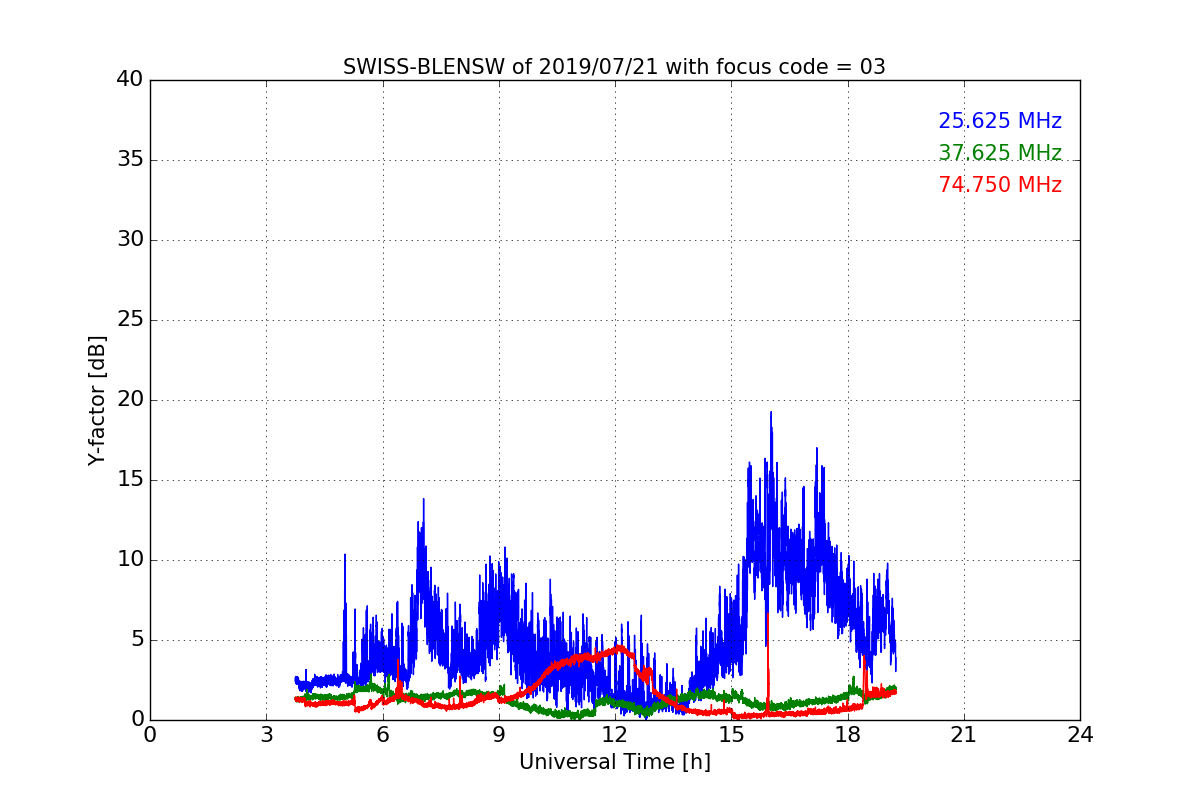
Task: Click y-axis tick label 15
Action: click(129, 480)
